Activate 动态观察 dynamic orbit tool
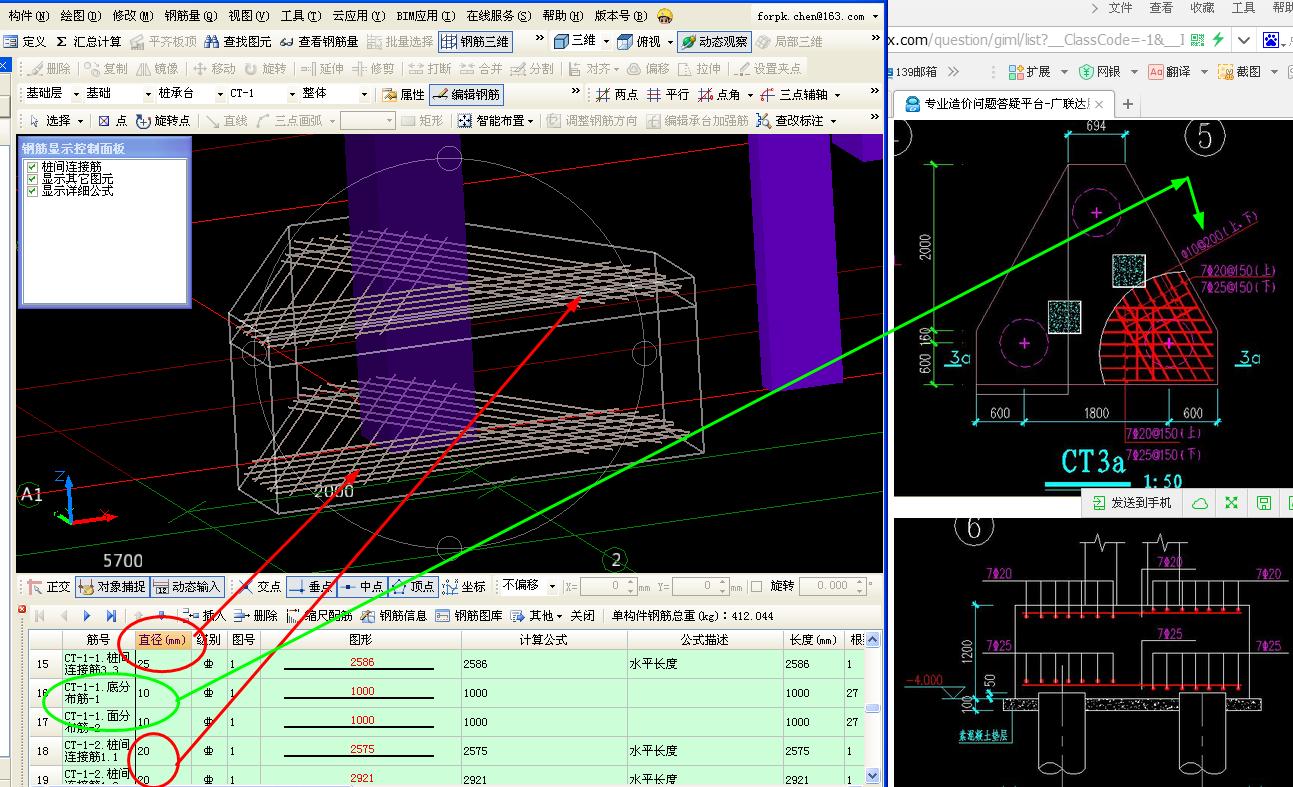The width and height of the screenshot is (1293, 787). pyautogui.click(x=714, y=42)
